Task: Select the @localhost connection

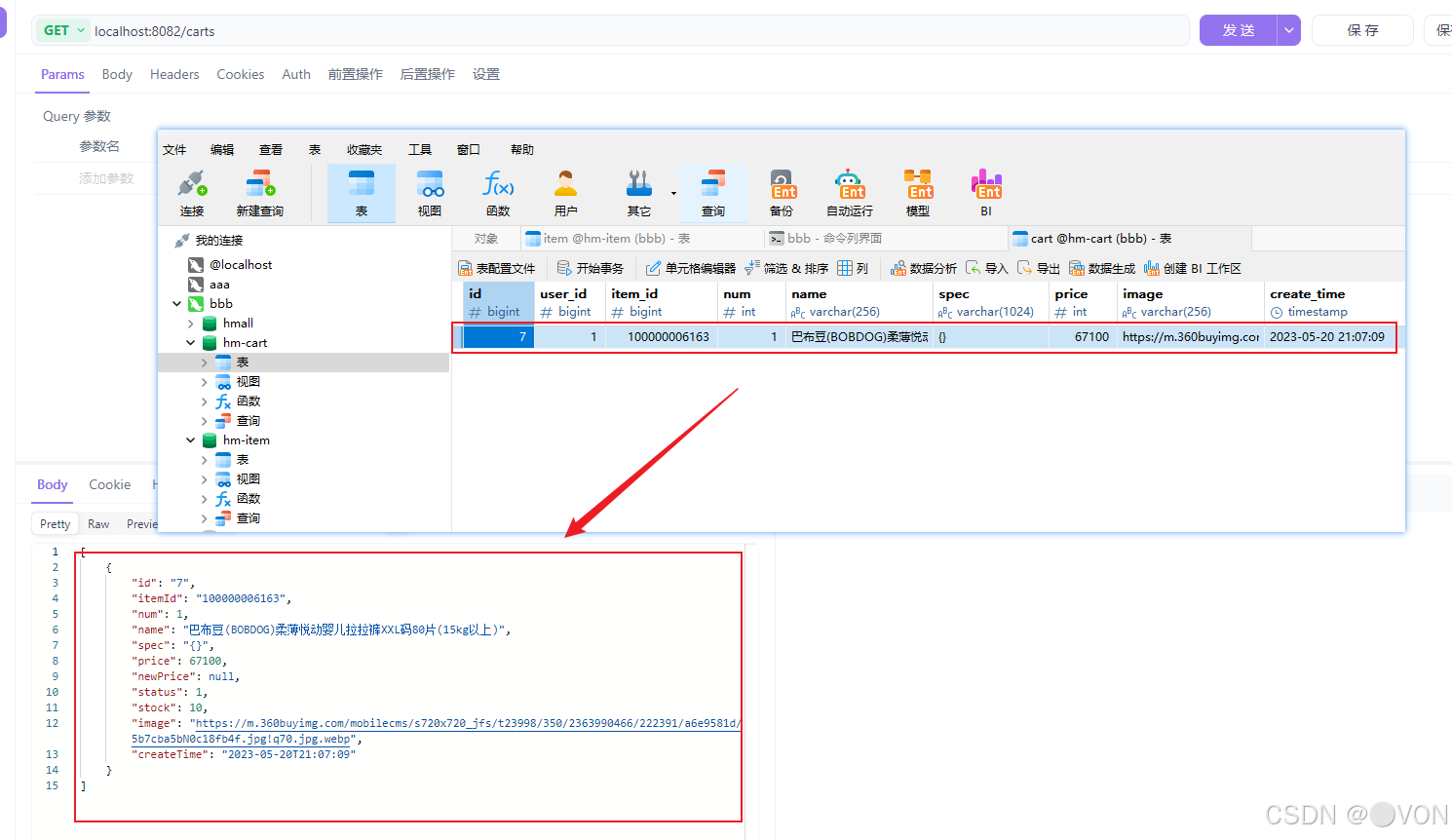Action: pos(241,264)
